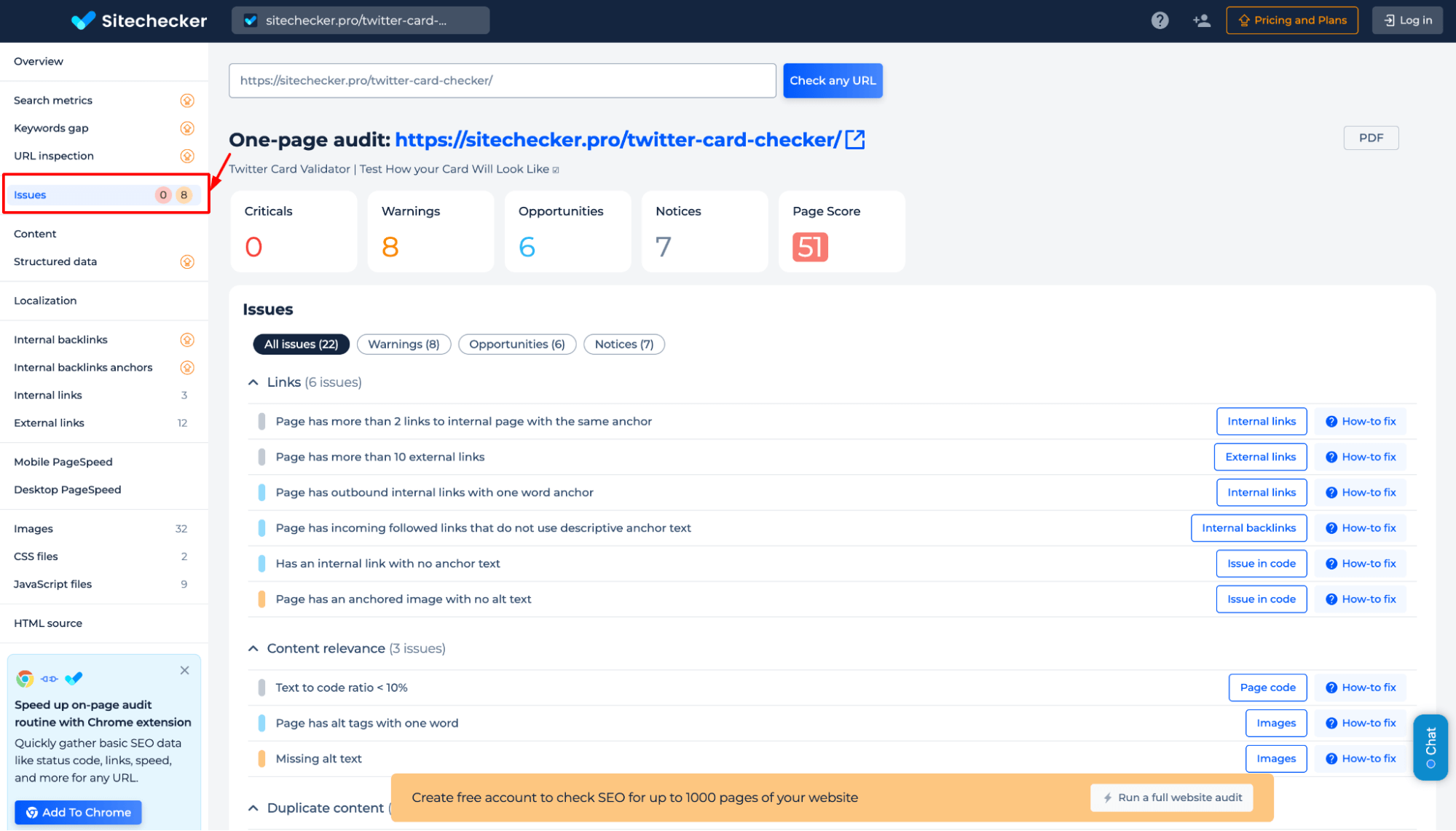Click Run a full website audit button

[x=1171, y=797]
